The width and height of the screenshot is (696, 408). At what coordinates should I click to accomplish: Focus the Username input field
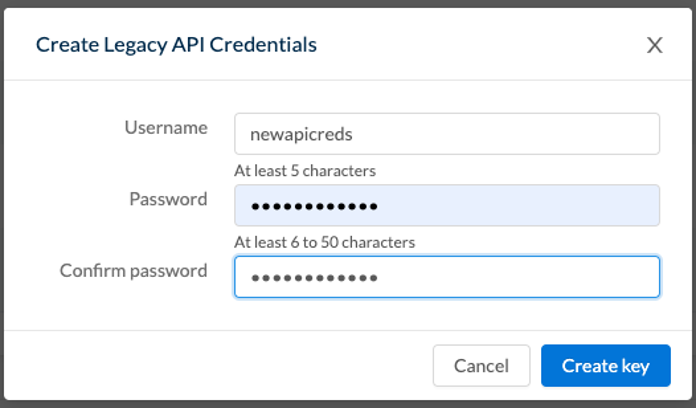click(447, 134)
